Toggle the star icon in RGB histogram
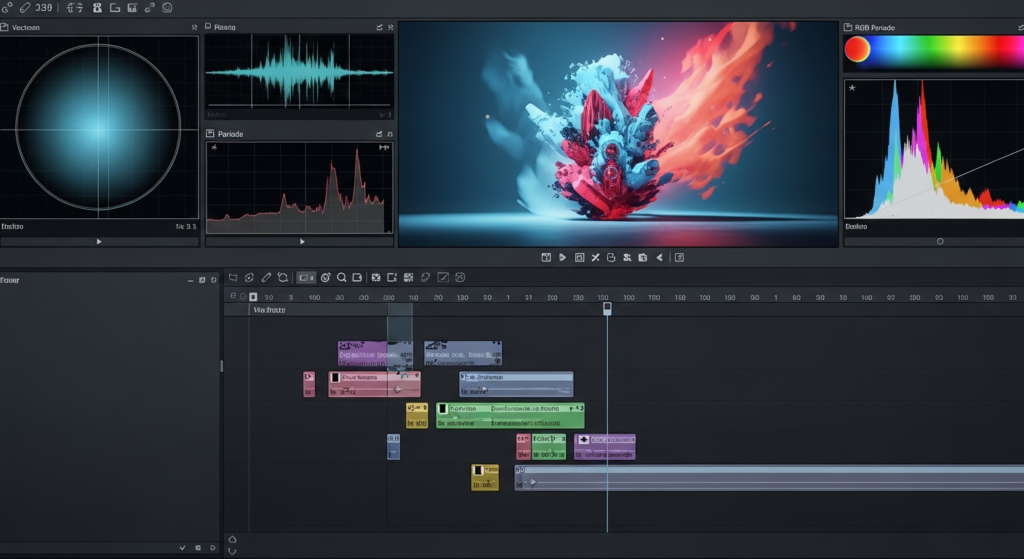Image resolution: width=1024 pixels, height=559 pixels. click(852, 88)
